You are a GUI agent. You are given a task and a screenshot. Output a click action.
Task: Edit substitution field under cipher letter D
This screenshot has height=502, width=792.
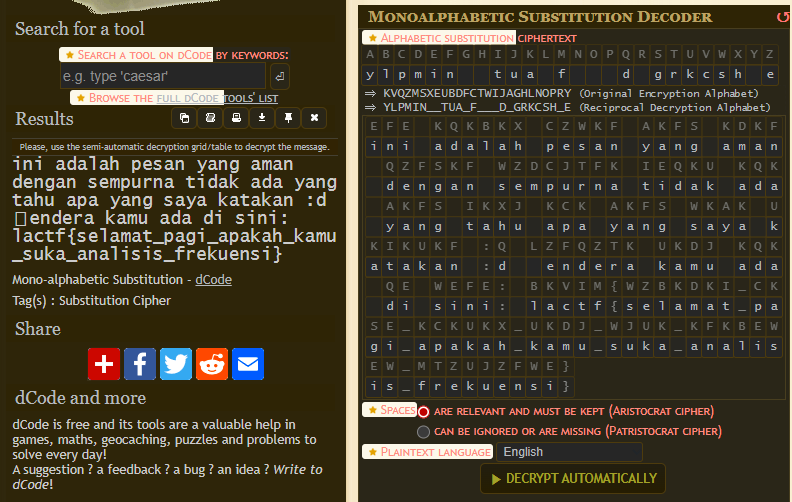coord(418,75)
